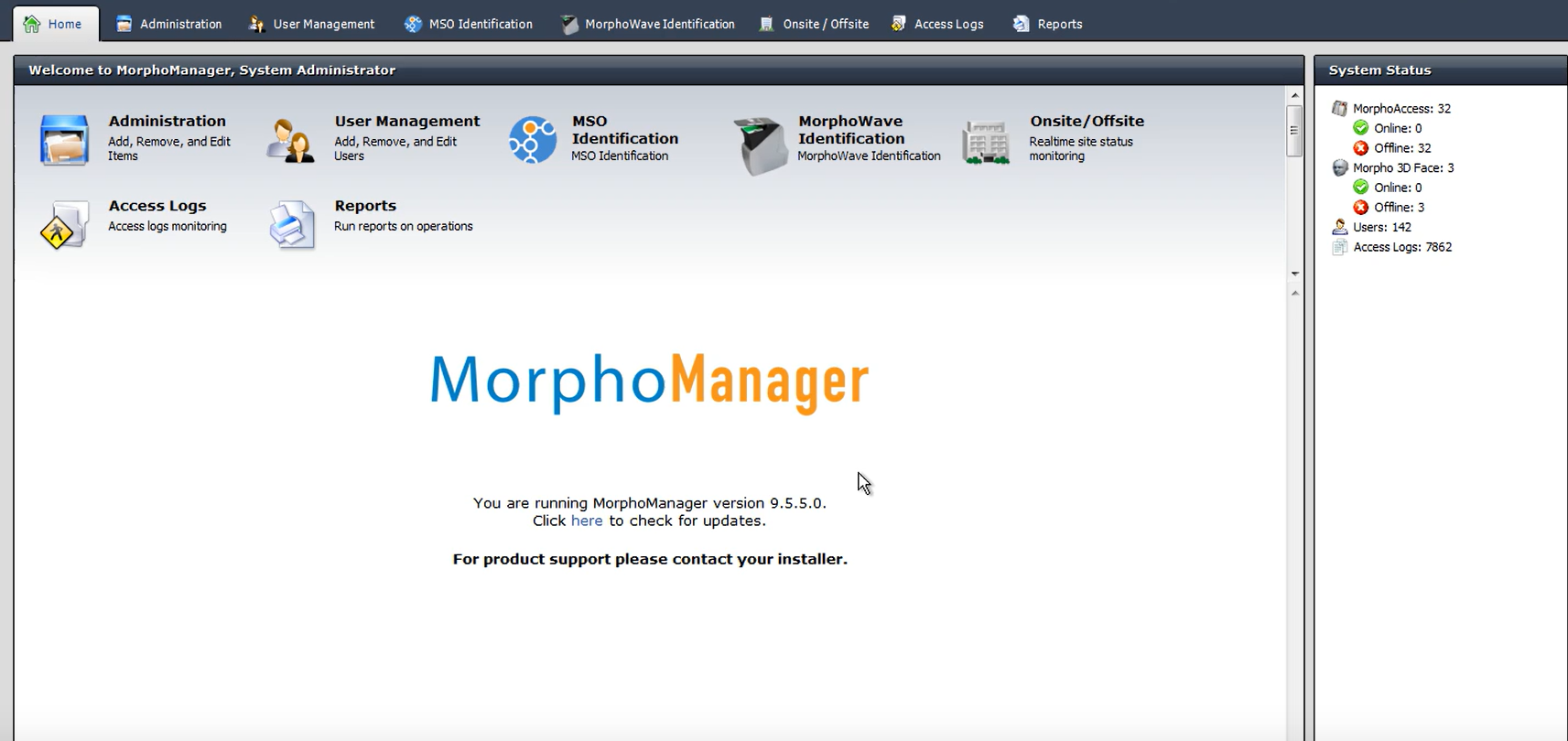
Task: Click the Access Logs warning sign icon
Action: [x=63, y=225]
